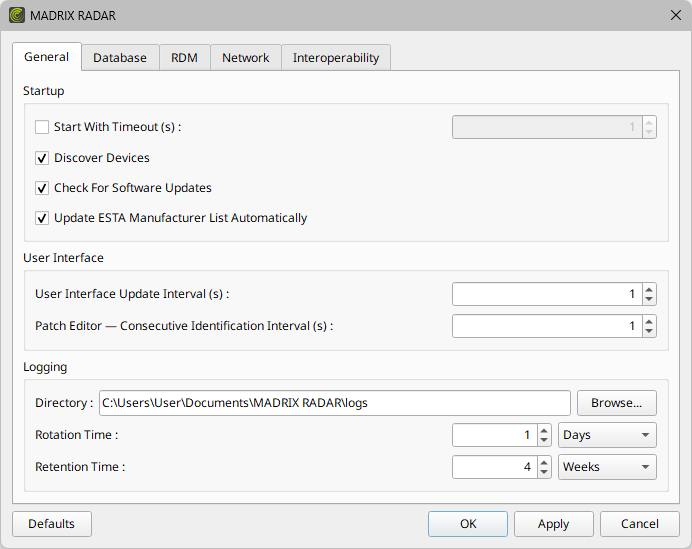Viewport: 692px width, 549px height.
Task: Increase User Interface Update Interval with up arrow
Action: [x=649, y=290]
